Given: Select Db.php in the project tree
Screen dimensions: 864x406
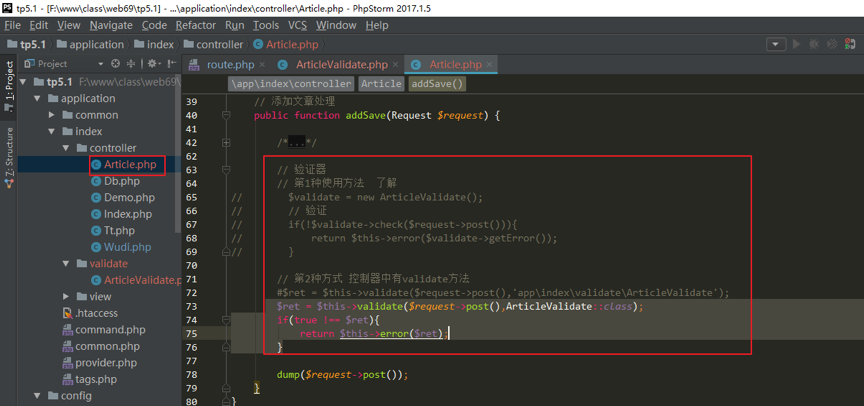Looking at the screenshot, I should click(x=115, y=181).
